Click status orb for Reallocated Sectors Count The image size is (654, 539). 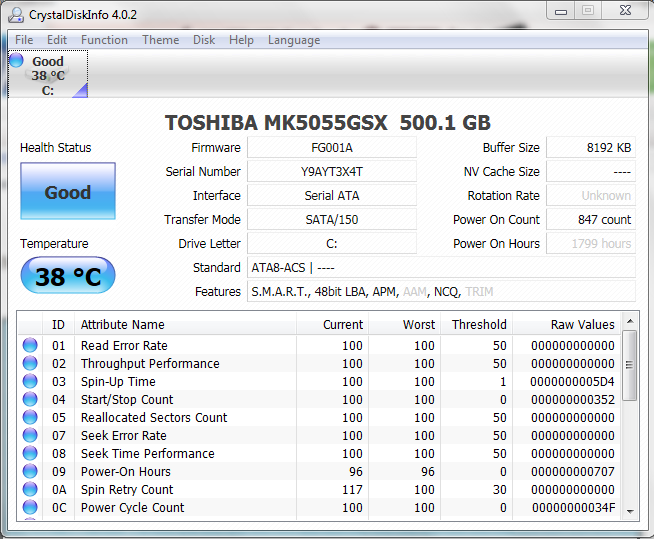[x=30, y=417]
